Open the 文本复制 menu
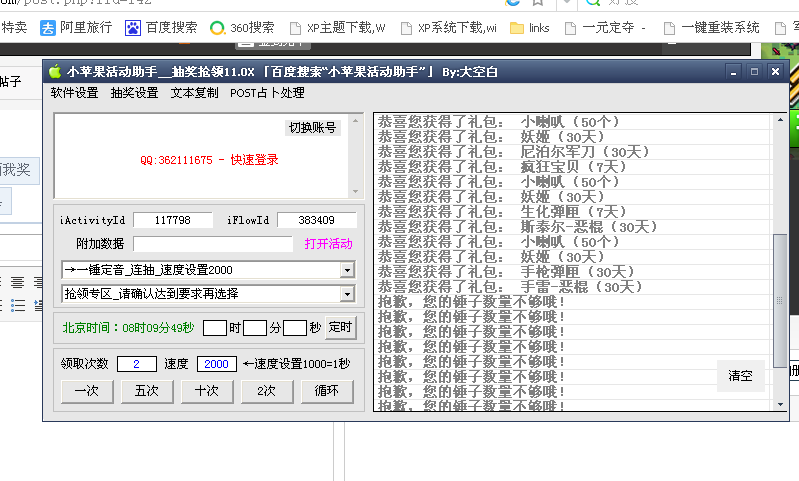This screenshot has height=481, width=799. click(194, 93)
